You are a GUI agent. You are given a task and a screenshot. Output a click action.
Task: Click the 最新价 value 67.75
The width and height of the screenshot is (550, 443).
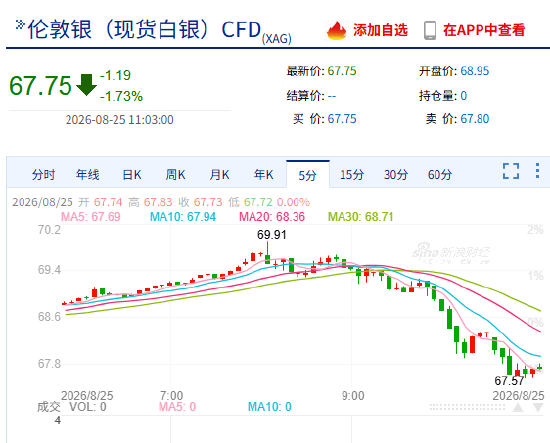[x=342, y=71]
